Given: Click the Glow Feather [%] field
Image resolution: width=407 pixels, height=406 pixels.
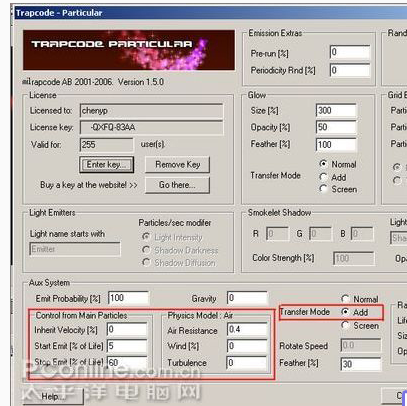Looking at the screenshot, I should point(336,144).
